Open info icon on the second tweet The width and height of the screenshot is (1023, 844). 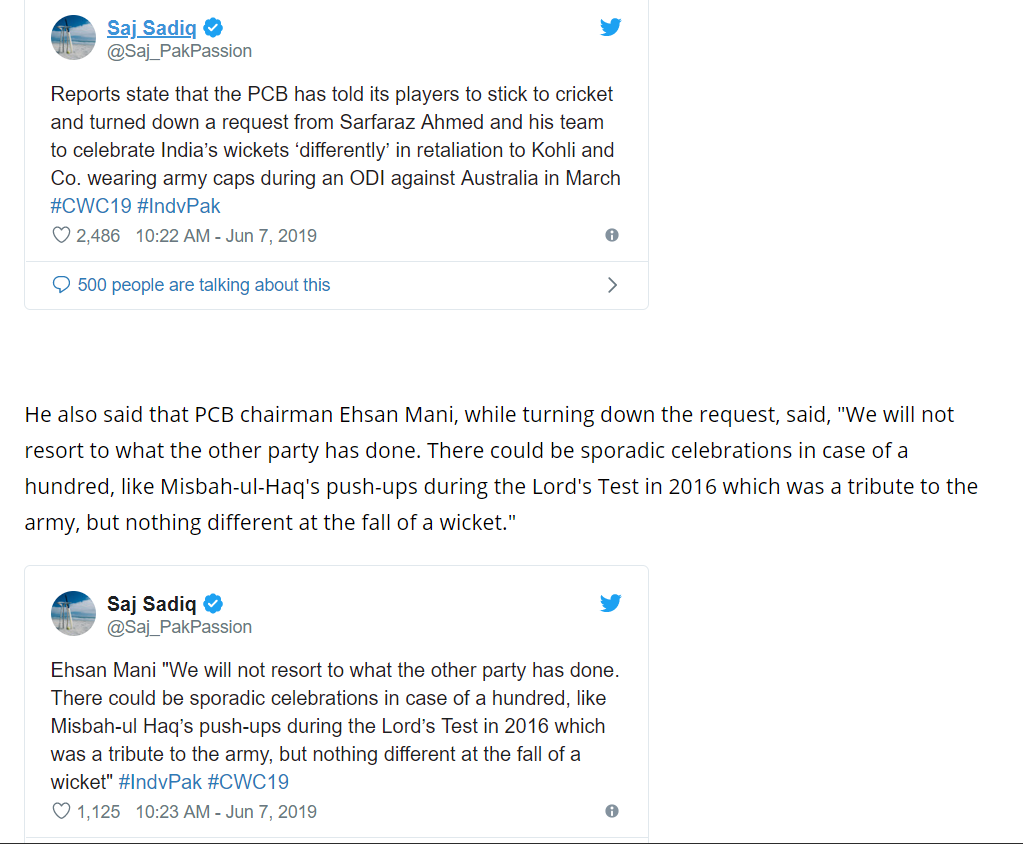pos(612,811)
